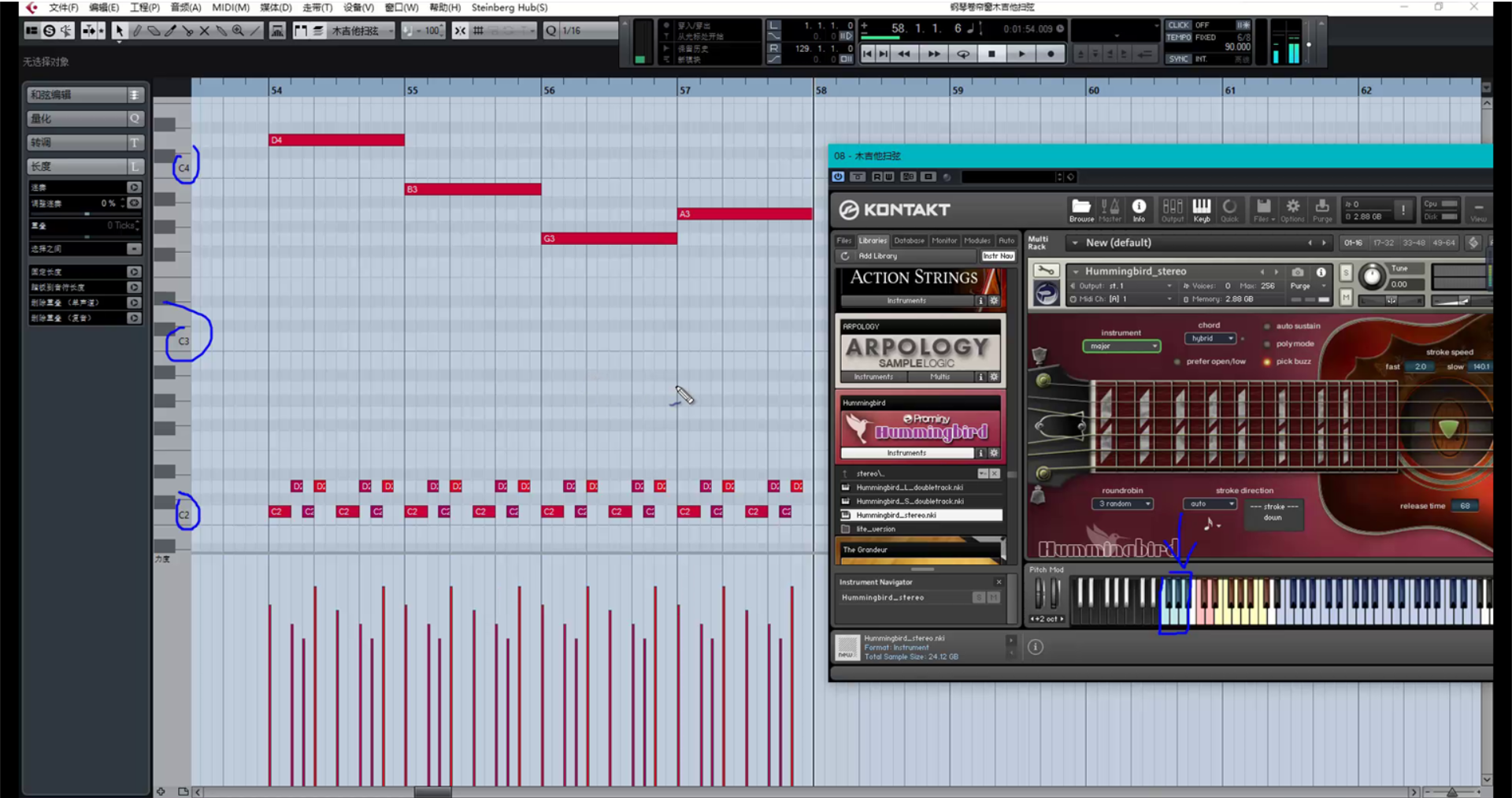
Task: Open Hummingbird instrument wrench edit icon
Action: (1046, 271)
